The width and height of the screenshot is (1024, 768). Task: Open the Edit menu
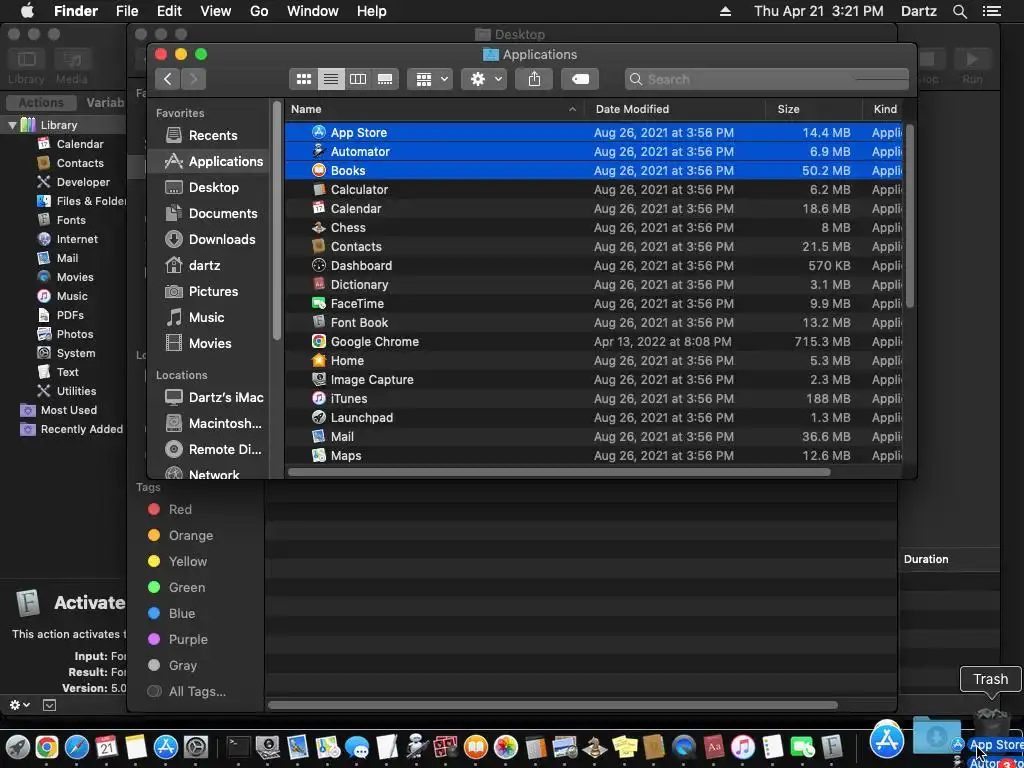click(169, 11)
